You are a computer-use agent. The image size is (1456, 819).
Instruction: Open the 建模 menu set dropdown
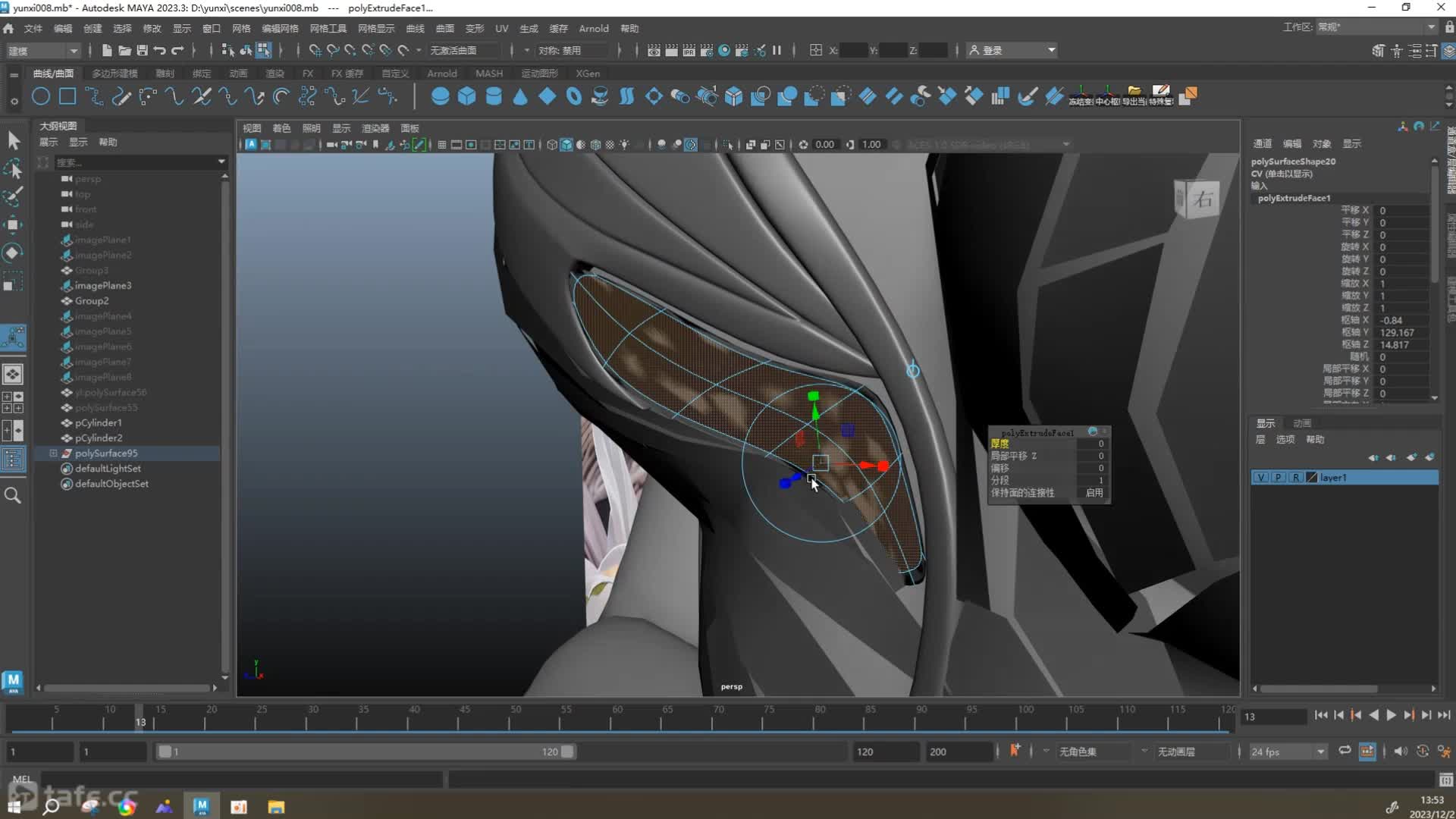(x=42, y=50)
